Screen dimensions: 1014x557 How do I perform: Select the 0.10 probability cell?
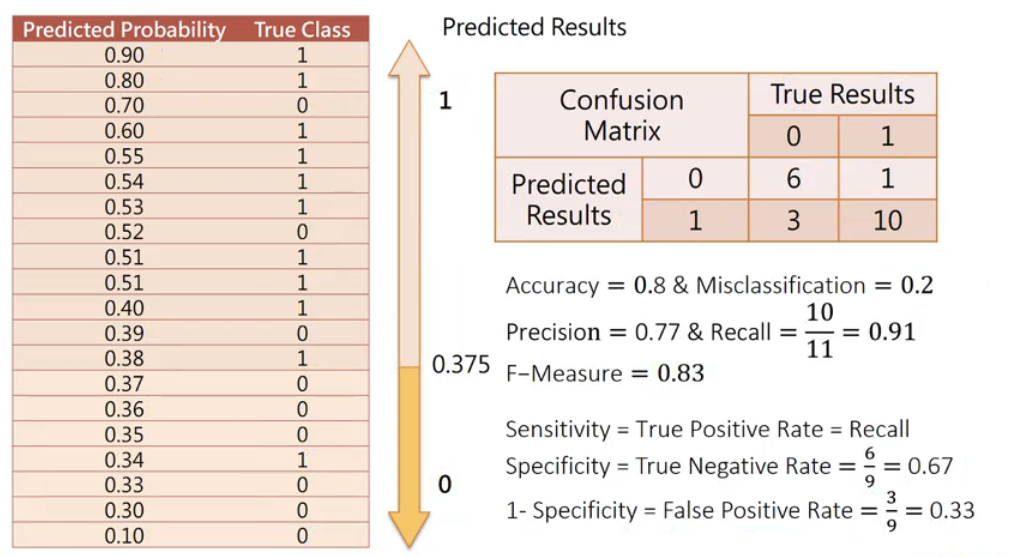[124, 536]
